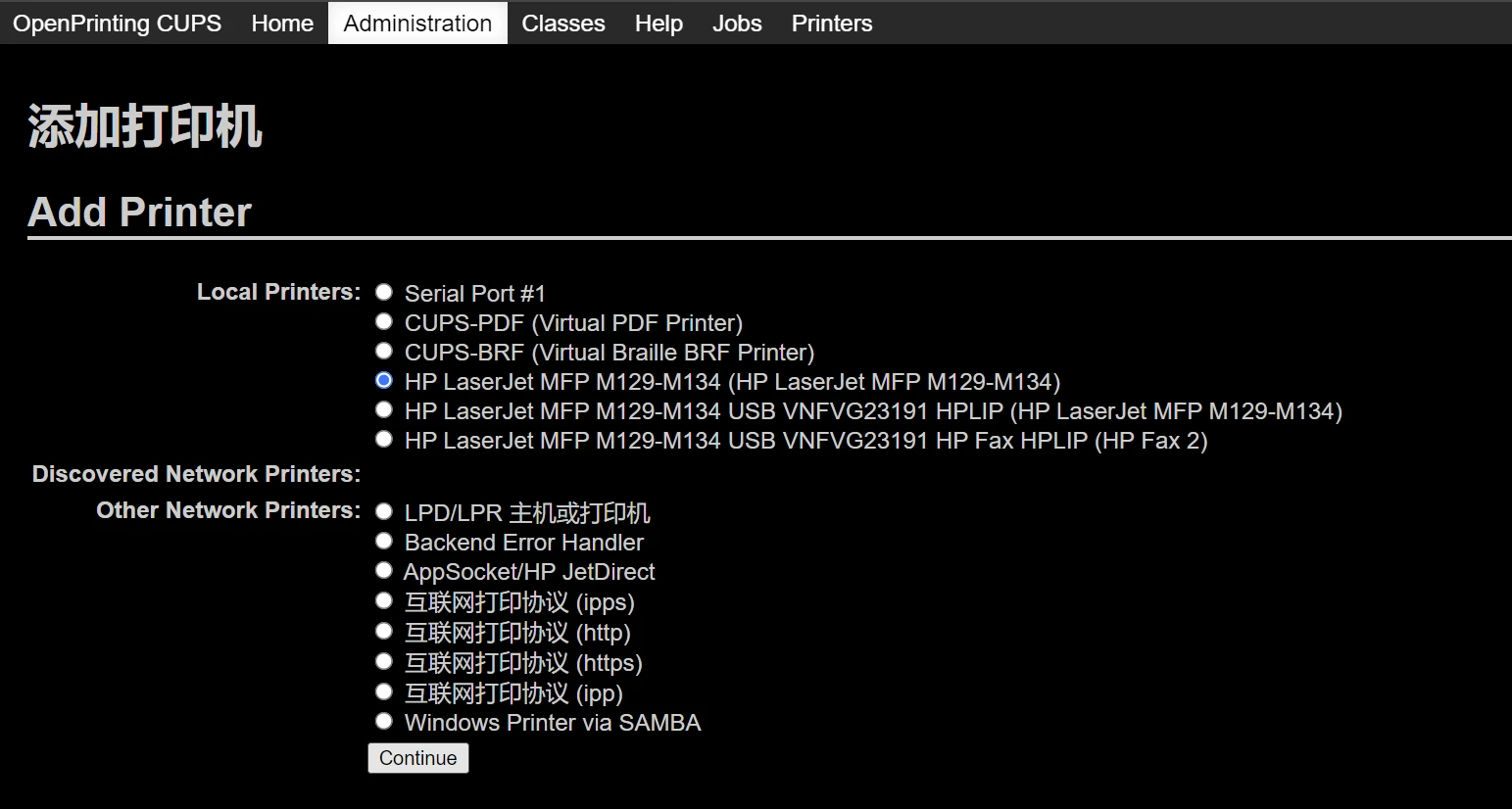The image size is (1512, 809).
Task: Choose the HP Fax HPLIP (HP Fax 2) option
Action: tap(384, 439)
